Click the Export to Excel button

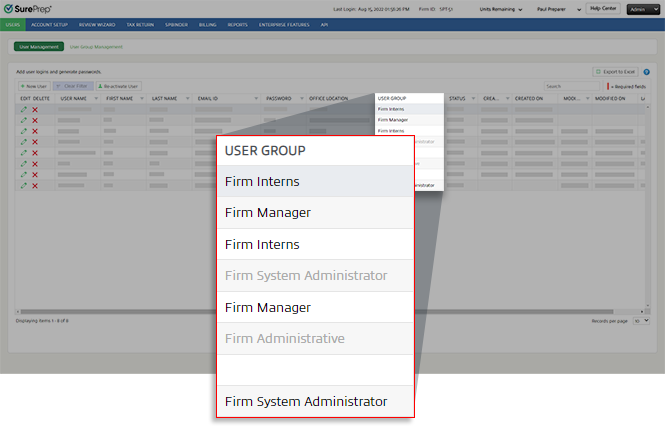615,72
